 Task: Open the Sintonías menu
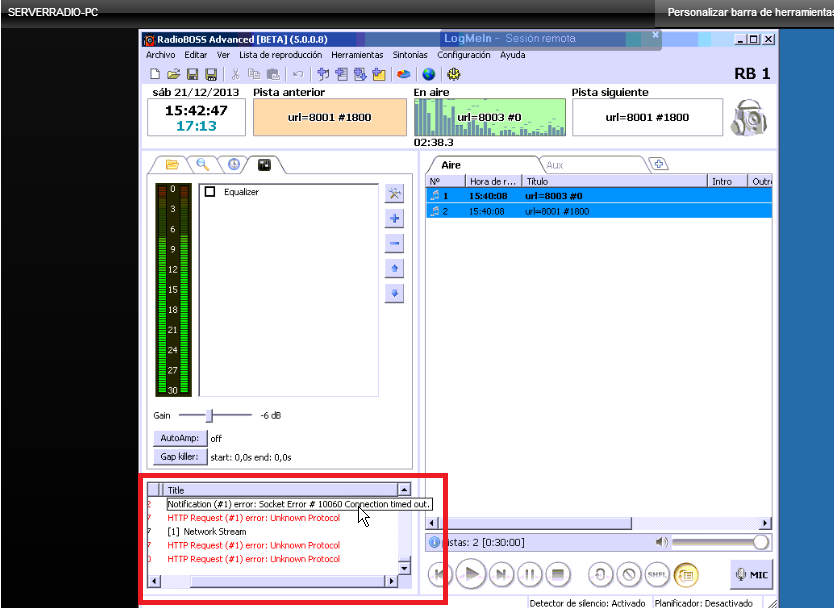point(410,55)
